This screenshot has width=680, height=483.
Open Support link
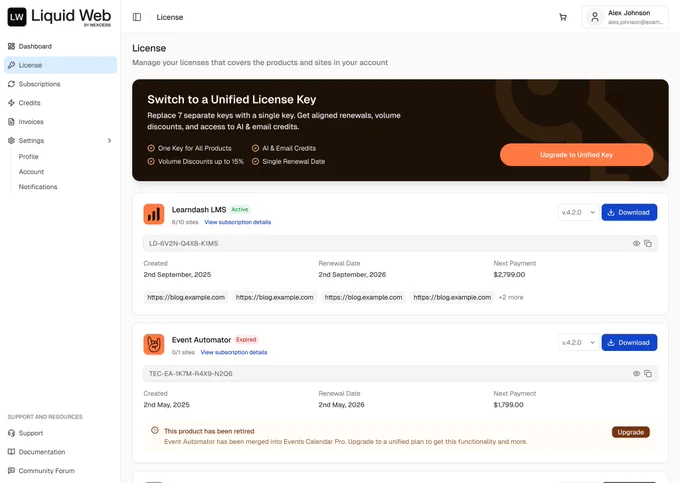click(31, 433)
